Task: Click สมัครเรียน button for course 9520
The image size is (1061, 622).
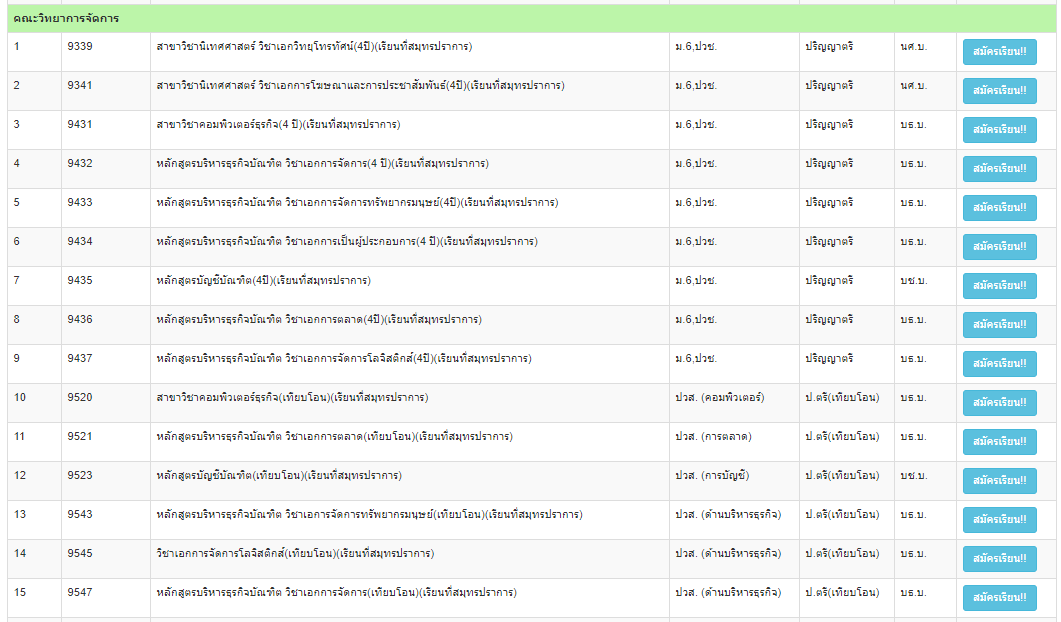Action: [999, 403]
